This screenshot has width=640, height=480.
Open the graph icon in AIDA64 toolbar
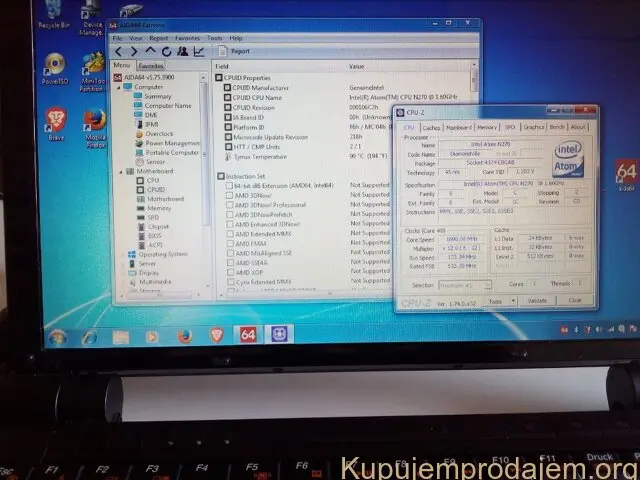coord(199,51)
